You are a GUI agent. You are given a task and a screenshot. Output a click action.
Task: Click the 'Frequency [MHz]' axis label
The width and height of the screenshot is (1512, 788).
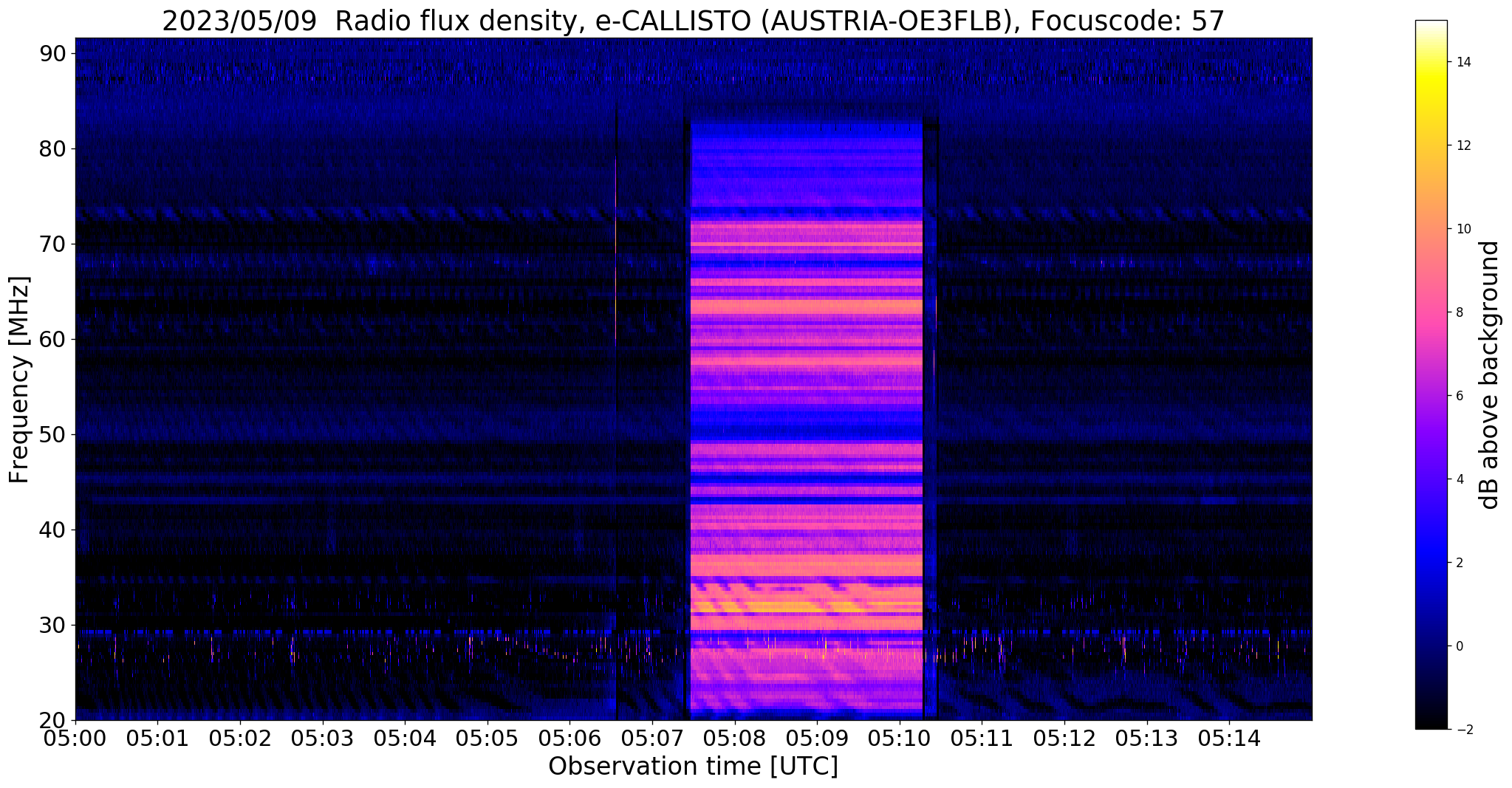pos(19,380)
